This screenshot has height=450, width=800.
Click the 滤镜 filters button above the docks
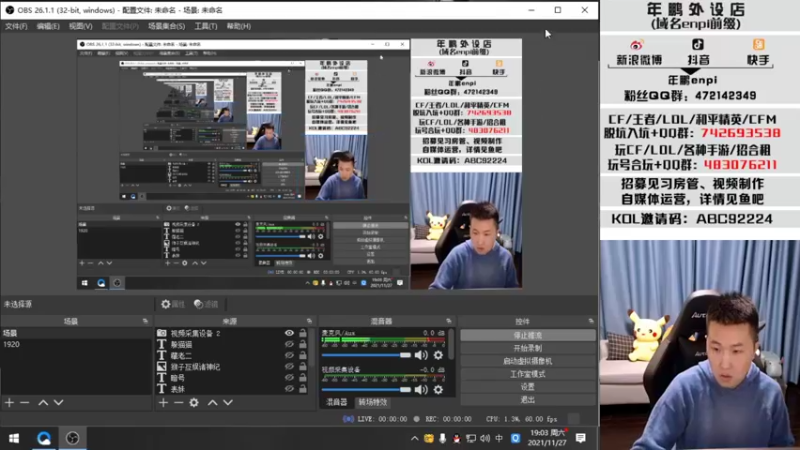[206, 304]
